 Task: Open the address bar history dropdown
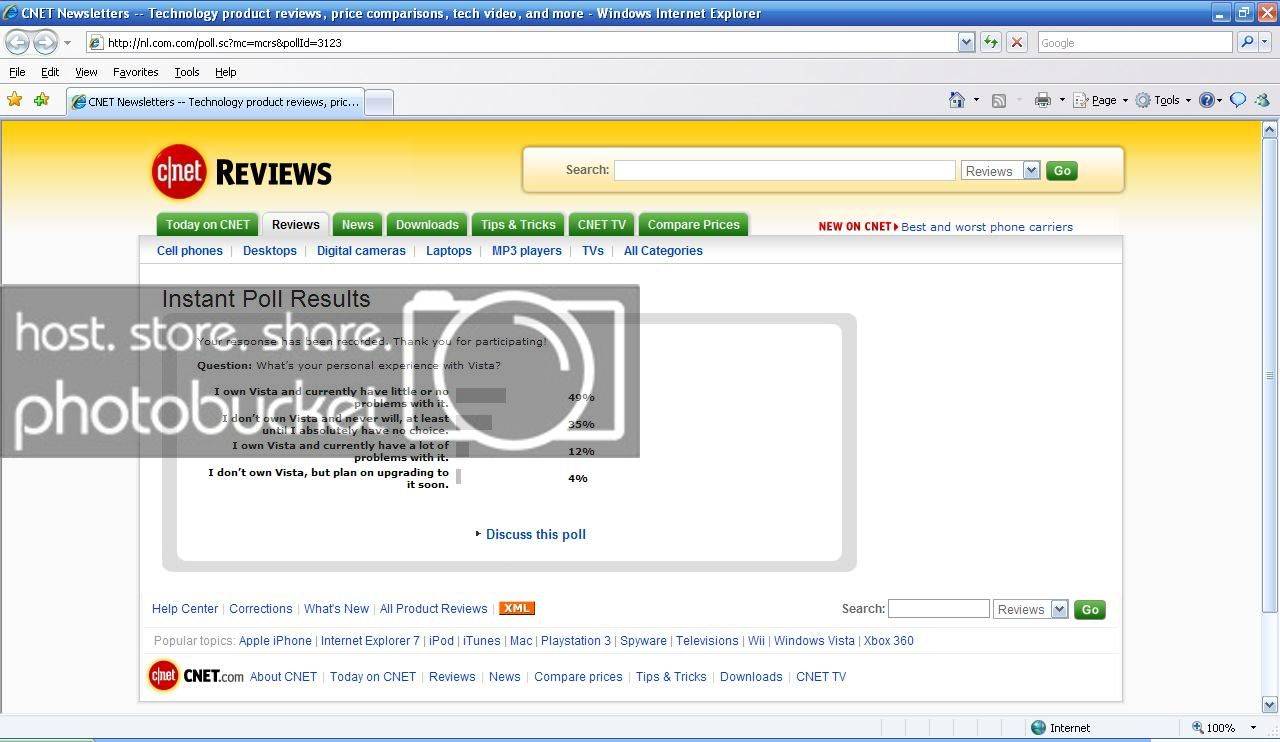click(966, 42)
